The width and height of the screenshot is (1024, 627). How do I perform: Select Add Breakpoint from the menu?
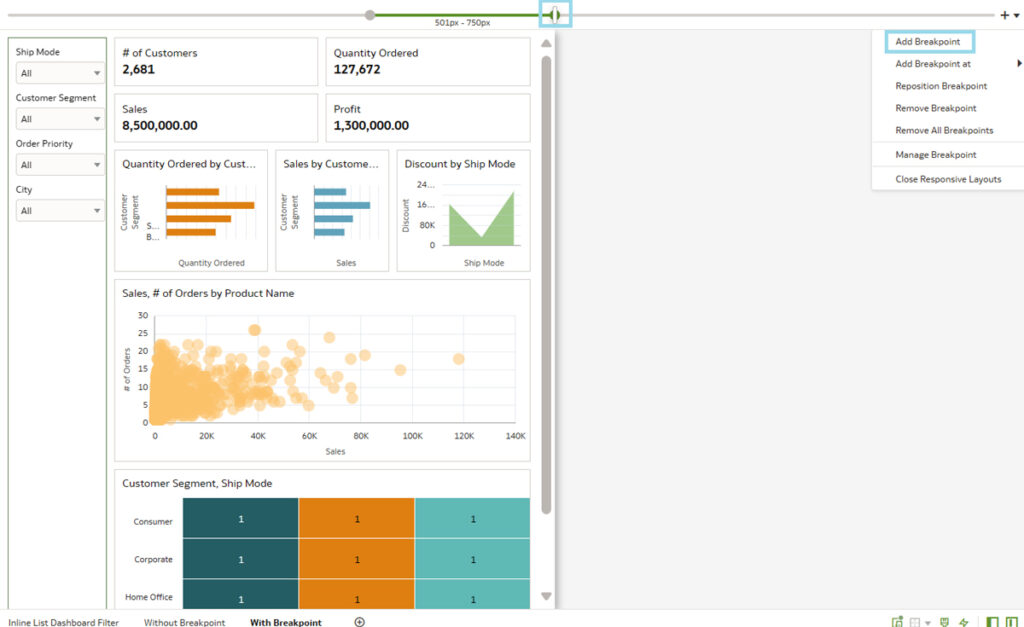(x=928, y=42)
